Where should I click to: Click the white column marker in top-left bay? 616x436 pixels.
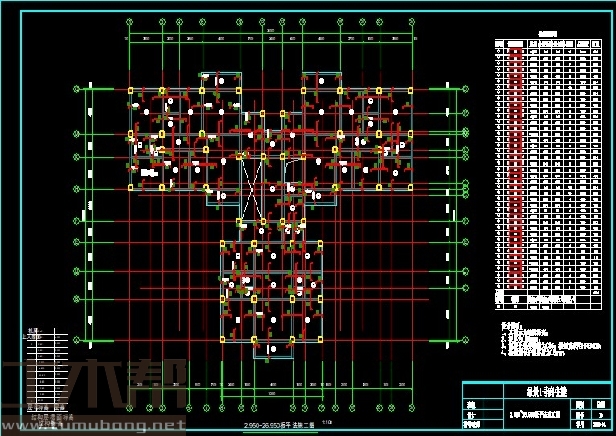(146, 112)
